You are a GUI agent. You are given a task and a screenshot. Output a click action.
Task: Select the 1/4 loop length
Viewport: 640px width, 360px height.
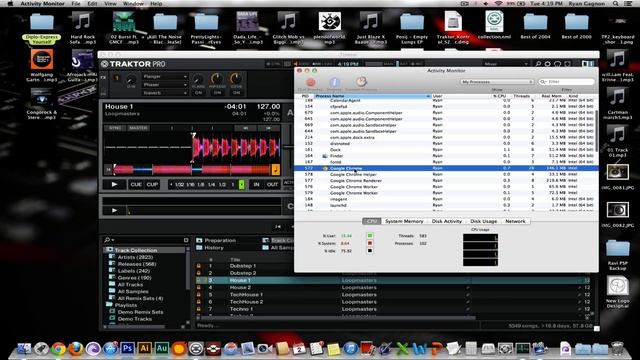(211, 184)
